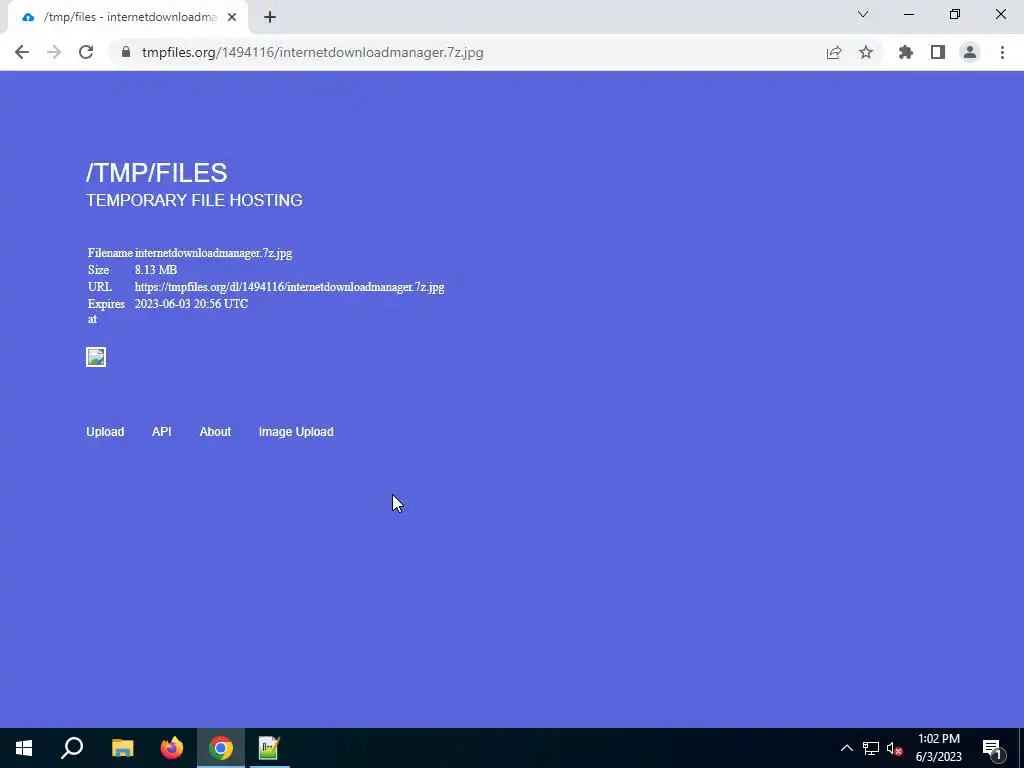The image size is (1024, 768).
Task: Open taskbar search magnifier
Action: 72,748
